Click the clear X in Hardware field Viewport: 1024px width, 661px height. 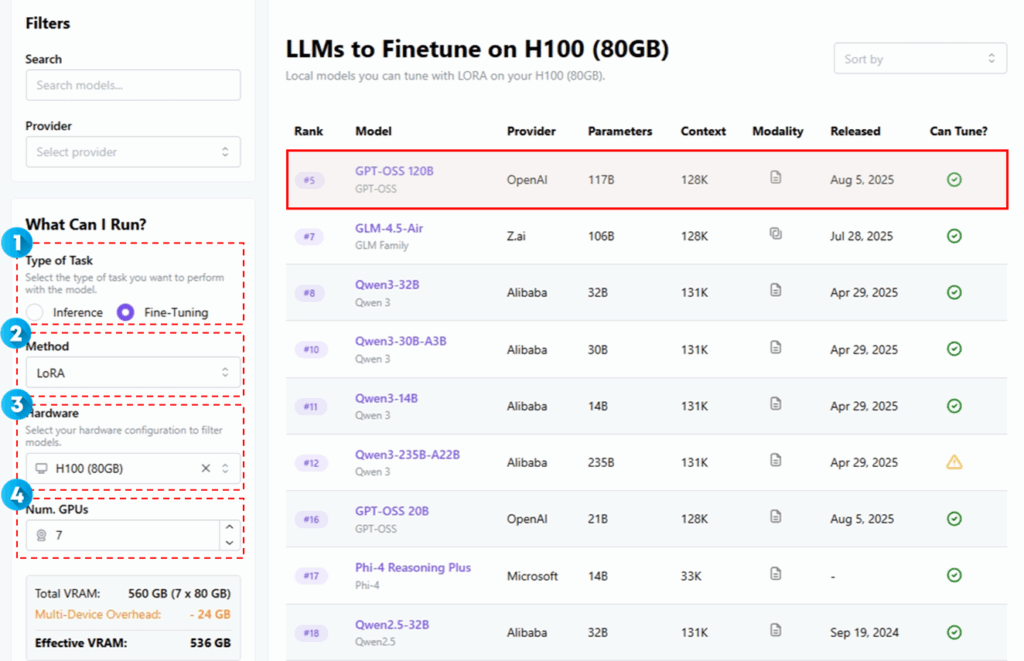coord(206,468)
